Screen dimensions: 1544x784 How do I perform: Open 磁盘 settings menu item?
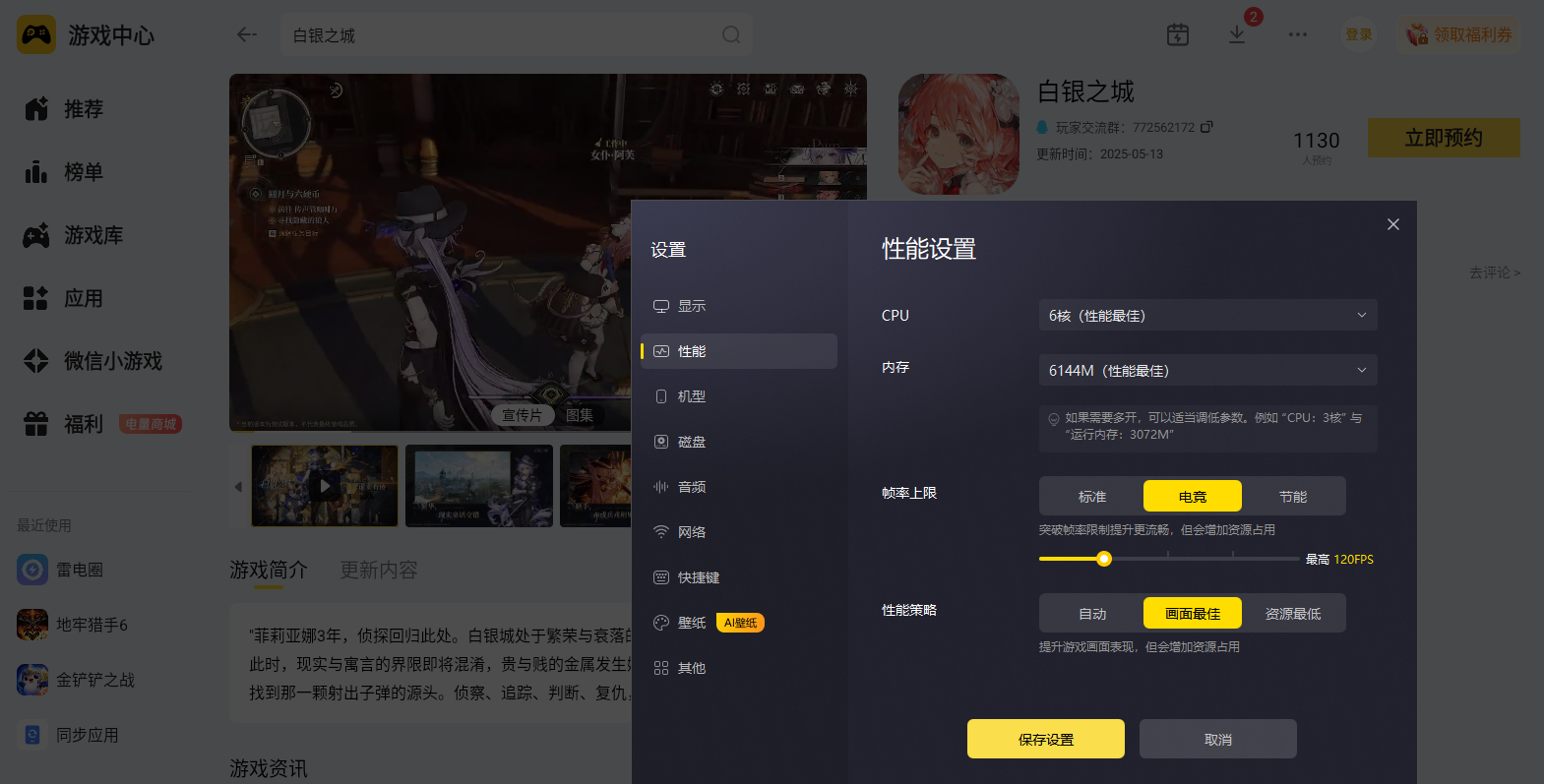[739, 442]
